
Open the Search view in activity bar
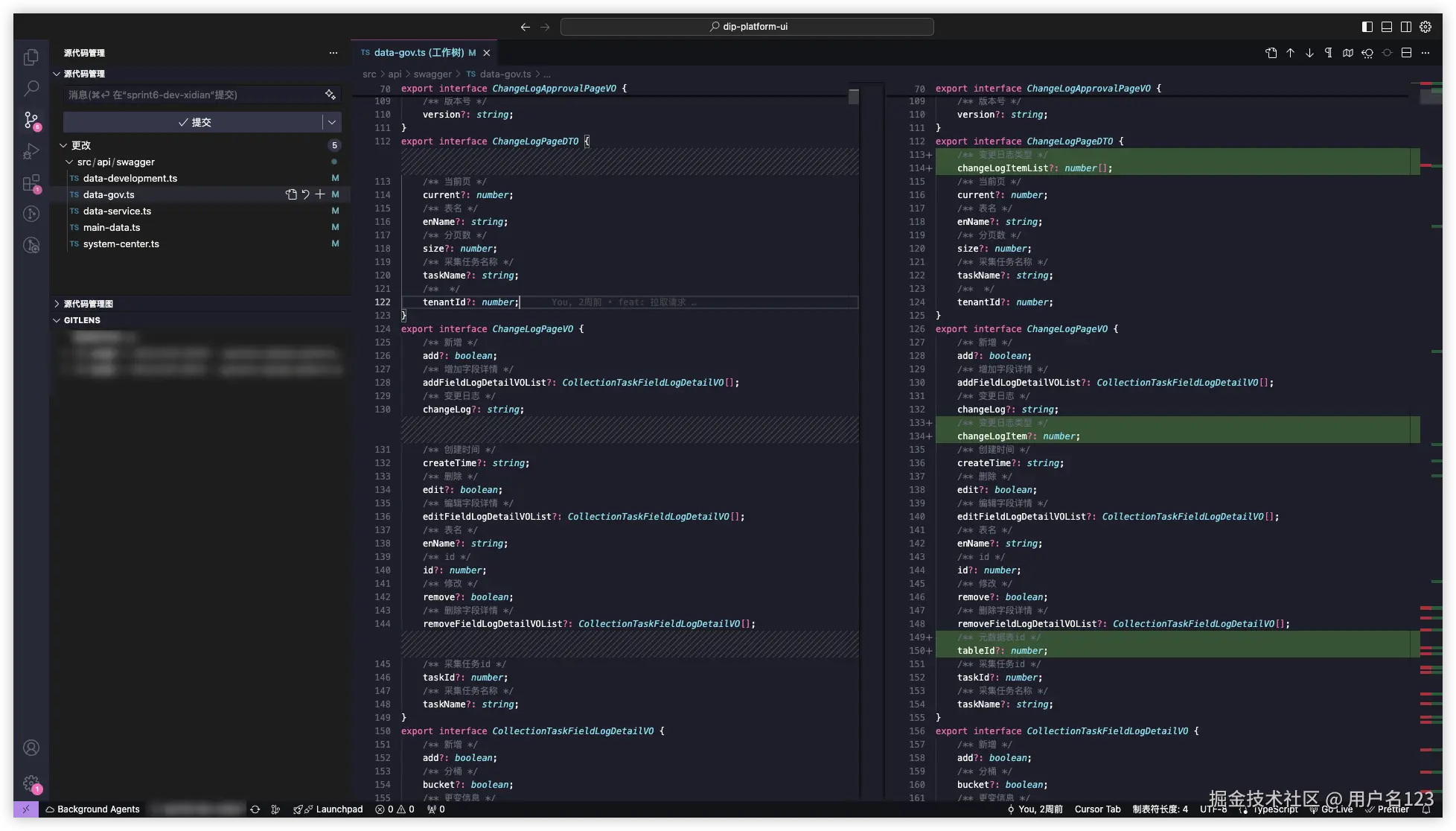pos(31,89)
